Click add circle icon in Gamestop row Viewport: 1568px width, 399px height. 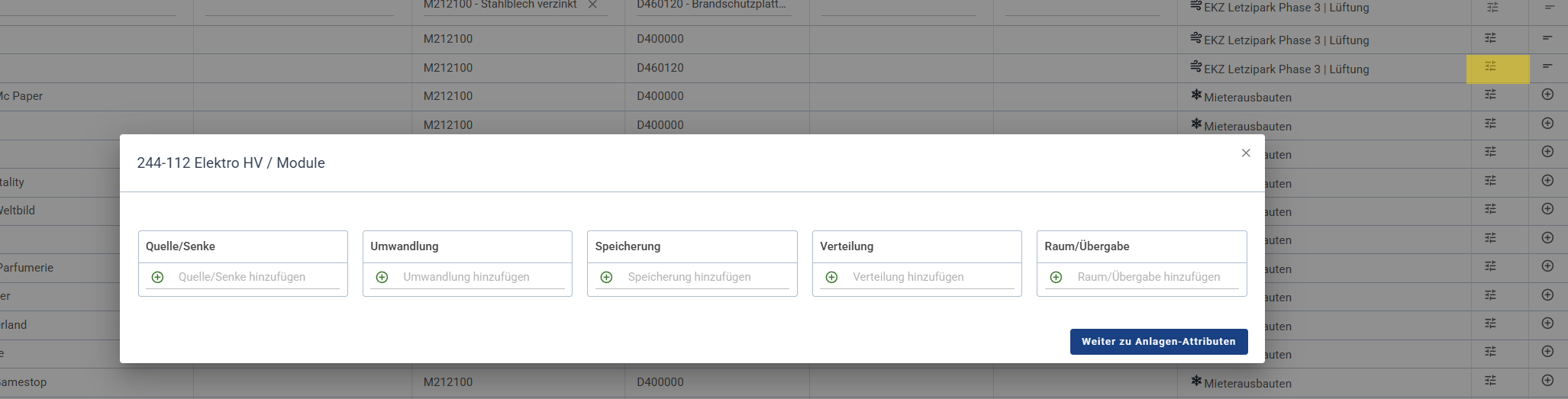pyautogui.click(x=1547, y=381)
